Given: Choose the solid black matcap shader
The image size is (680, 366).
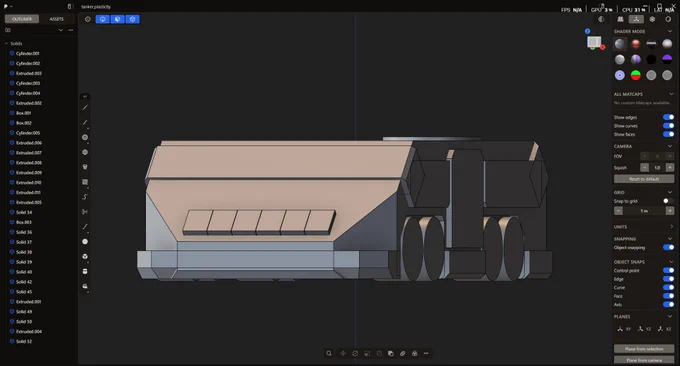Looking at the screenshot, I should [x=651, y=59].
